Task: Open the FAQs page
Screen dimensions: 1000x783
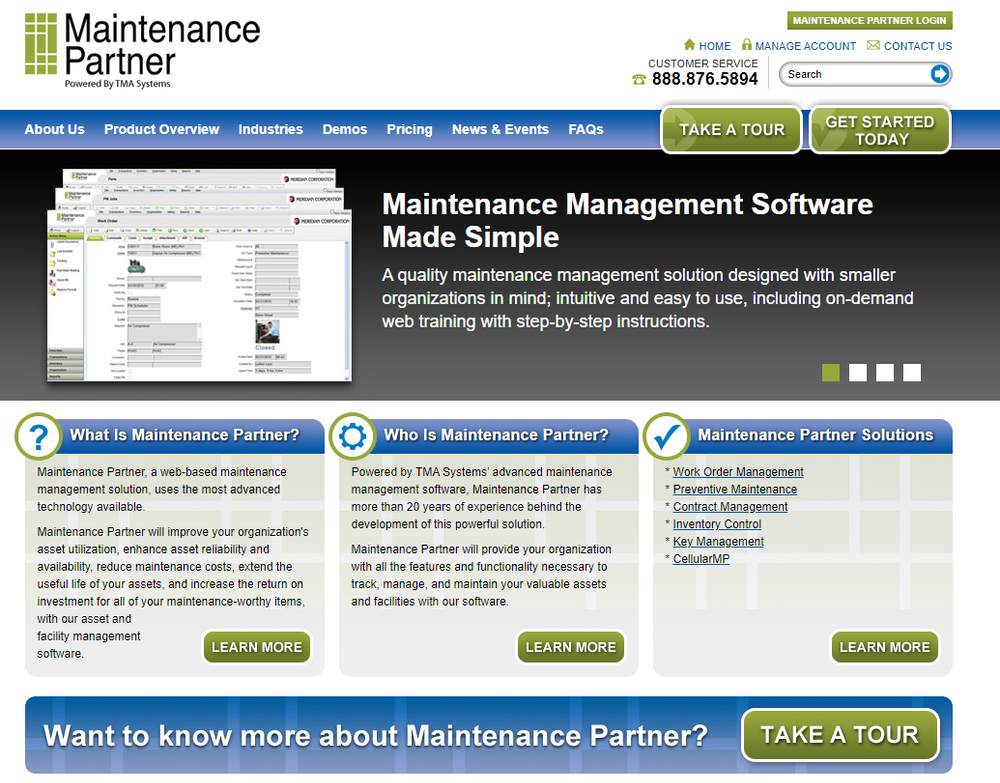Action: coord(585,129)
